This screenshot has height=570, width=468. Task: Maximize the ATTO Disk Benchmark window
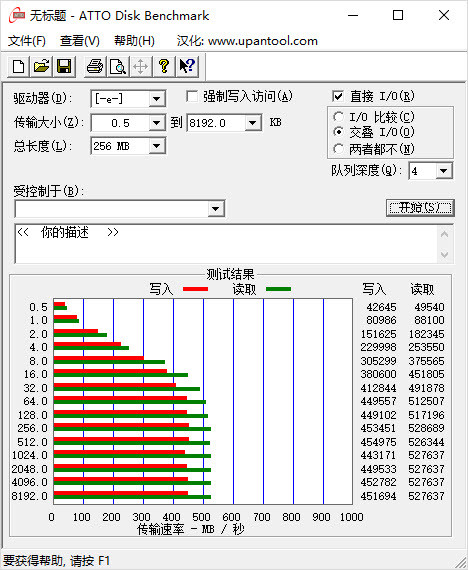click(398, 15)
